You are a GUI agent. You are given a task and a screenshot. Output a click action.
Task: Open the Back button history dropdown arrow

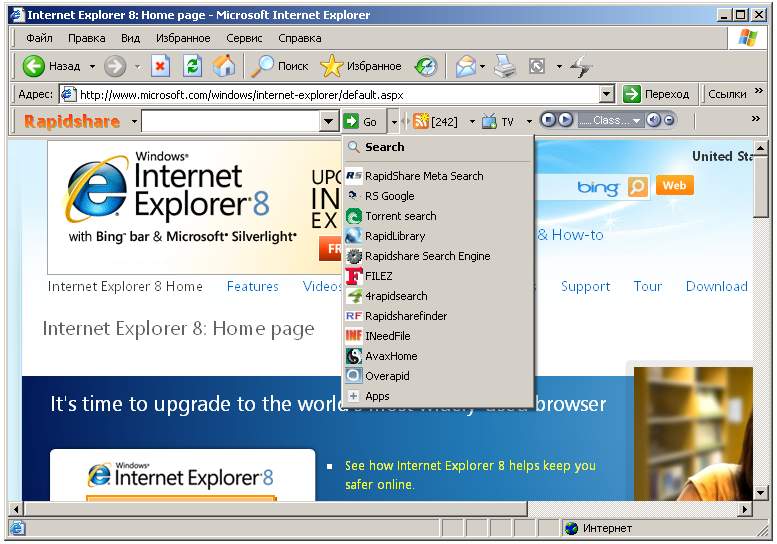point(92,66)
